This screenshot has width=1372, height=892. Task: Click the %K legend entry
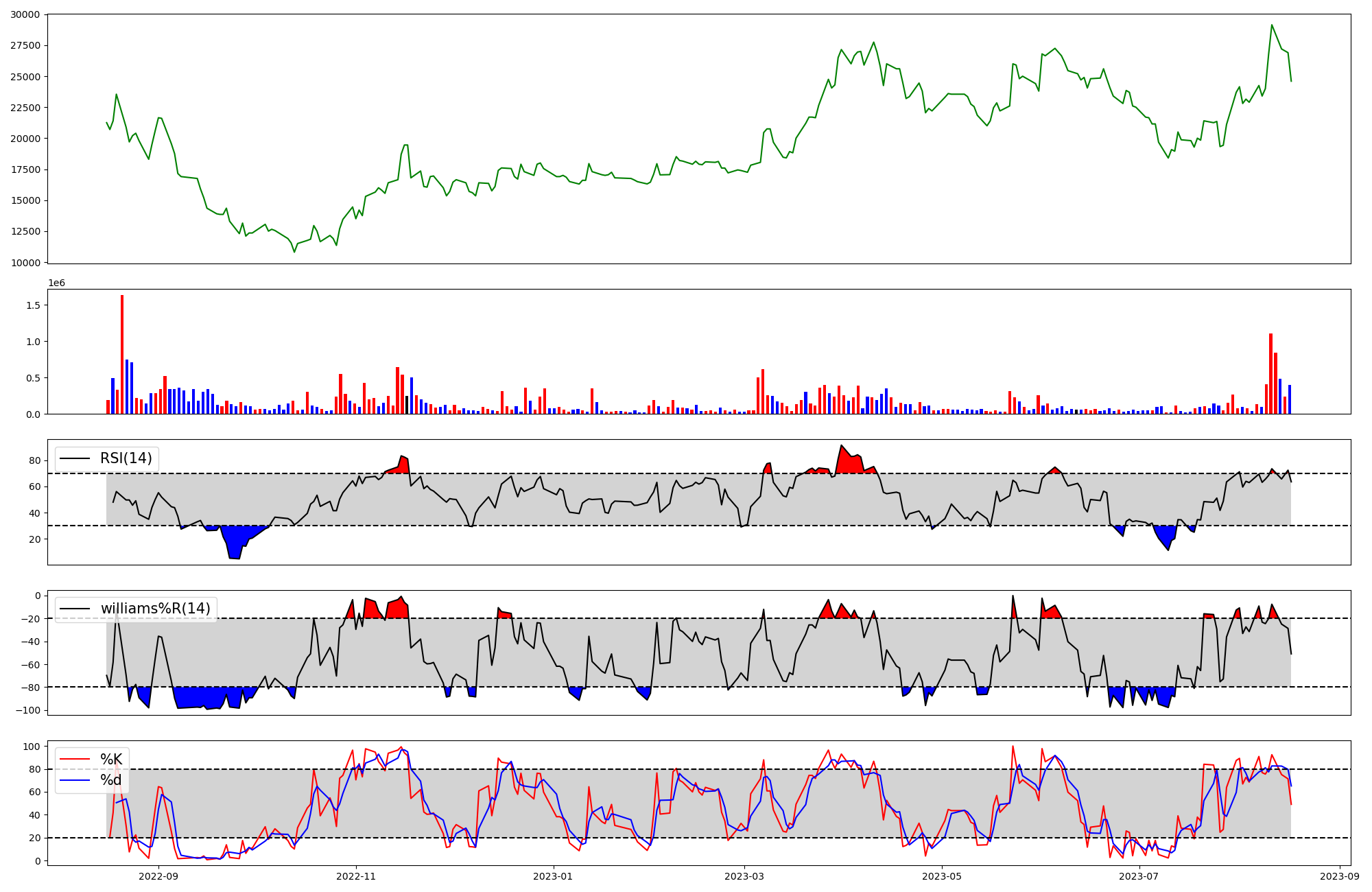[110, 759]
